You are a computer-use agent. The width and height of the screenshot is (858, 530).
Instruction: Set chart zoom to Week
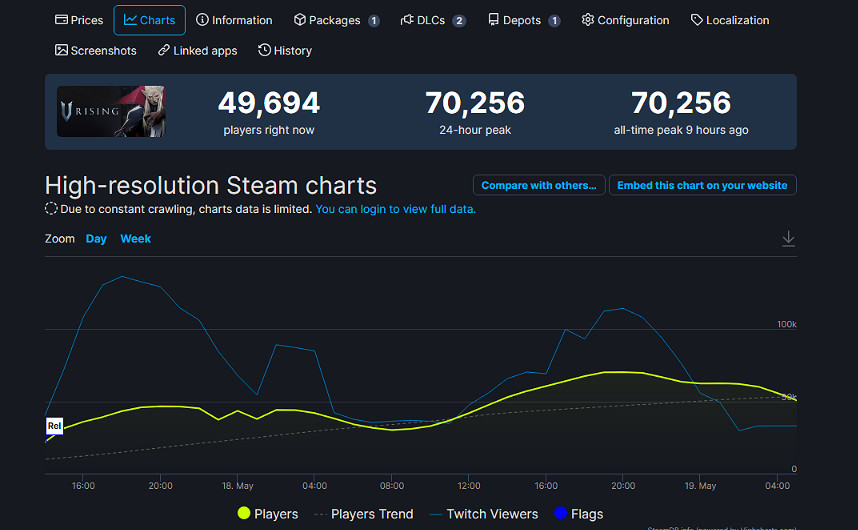[x=136, y=239]
